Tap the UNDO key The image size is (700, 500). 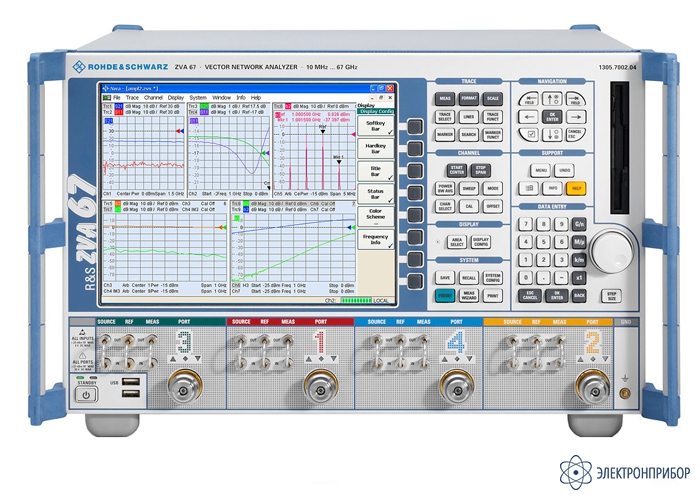564,170
